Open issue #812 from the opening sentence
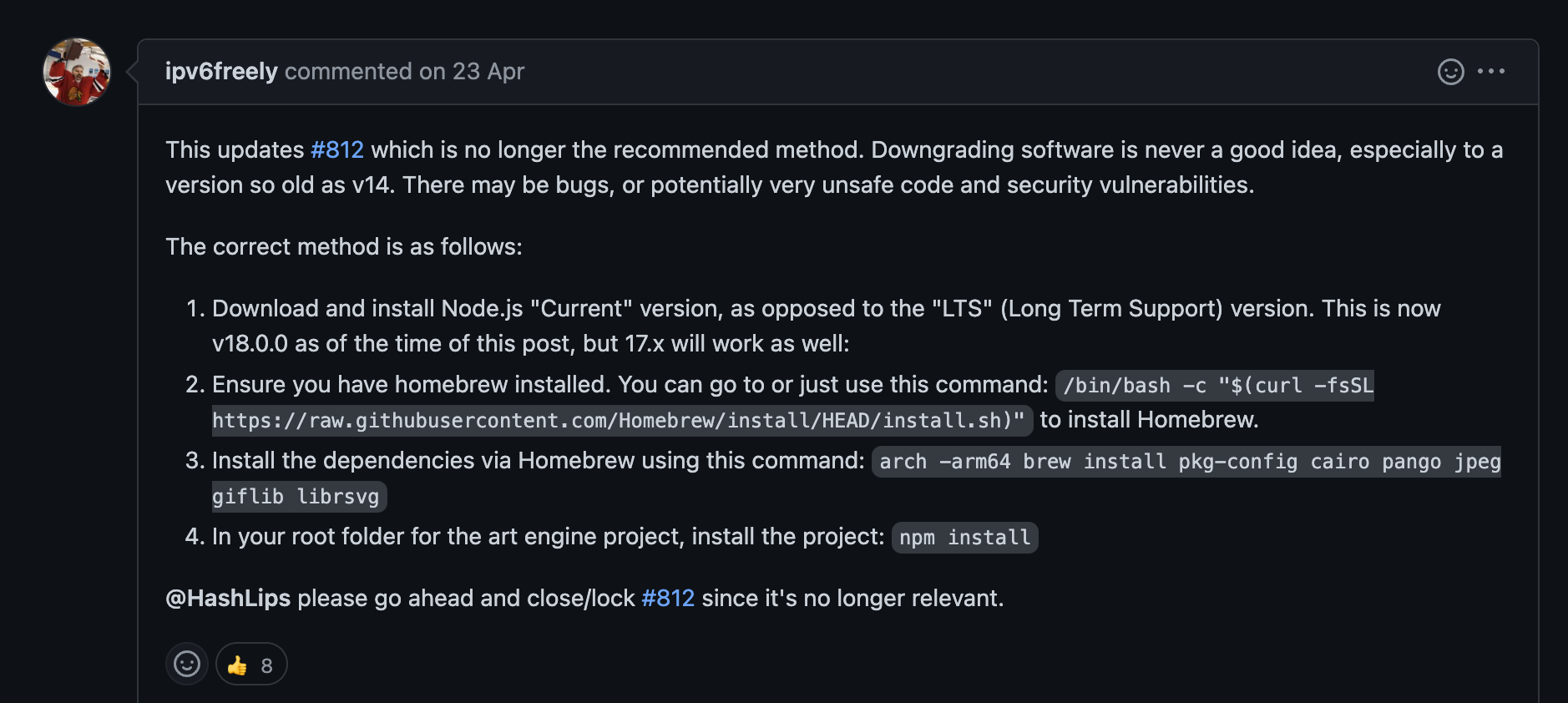Image resolution: width=1568 pixels, height=703 pixels. 336,149
